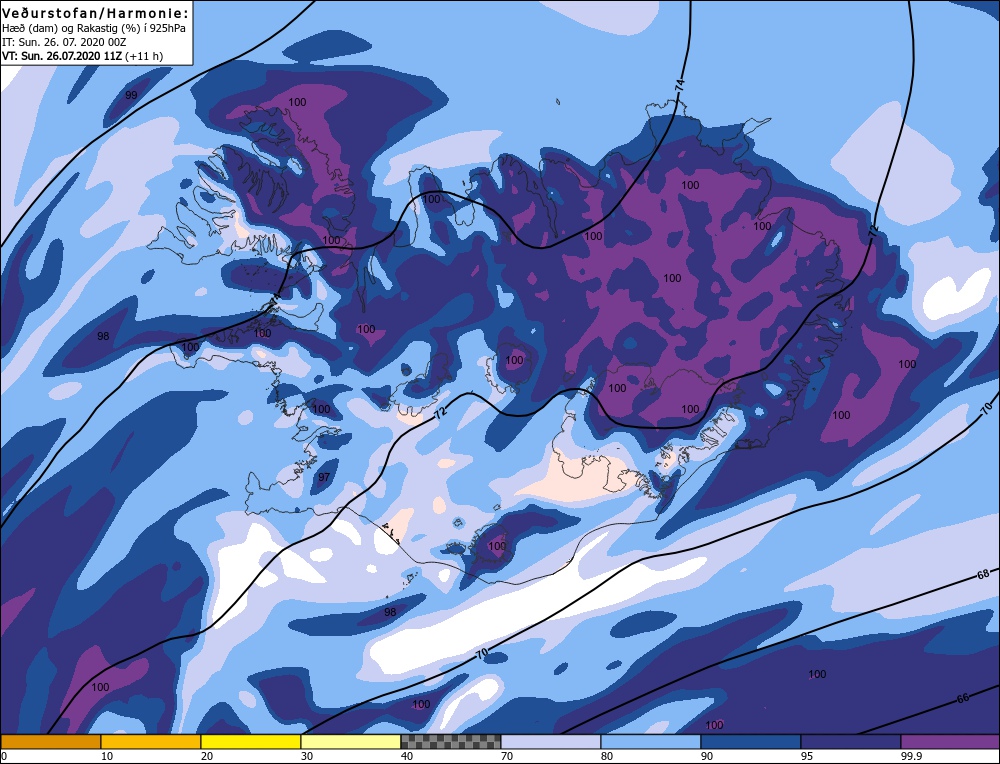Select the "VT: Sun. 26.07.2020 11Z (+11 h)" line
Viewport: 1000px width, 764px height.
click(x=83, y=56)
